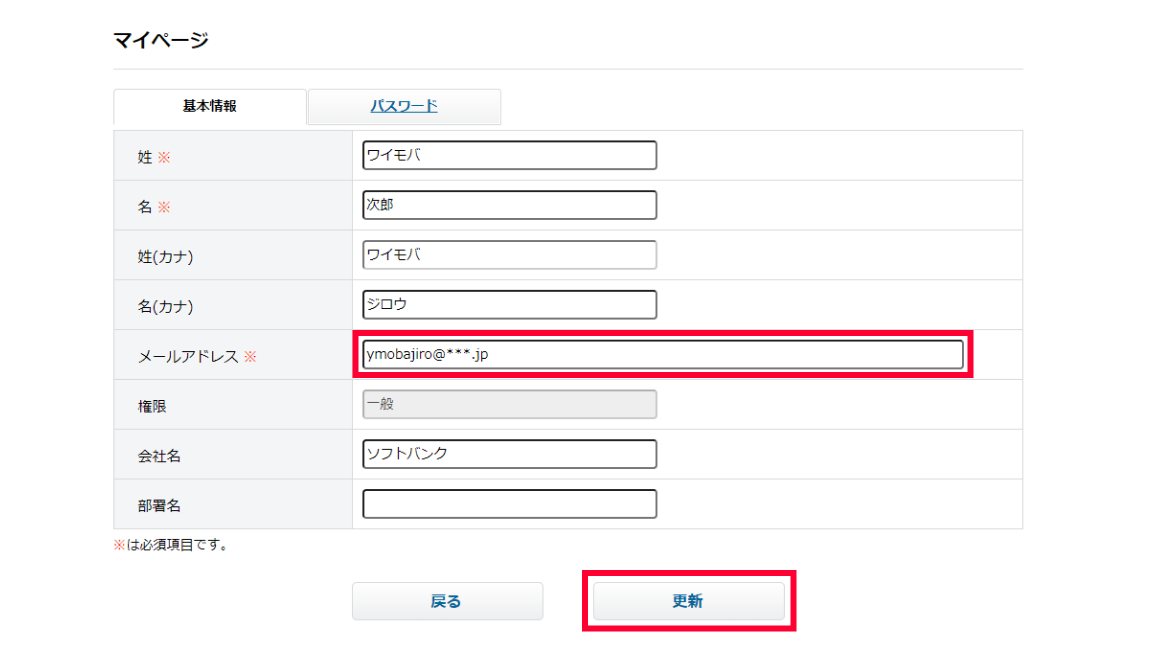Image resolution: width=1152 pixels, height=648 pixels.
Task: Focus the 会社名 field containing ソフトバンク
Action: click(509, 454)
